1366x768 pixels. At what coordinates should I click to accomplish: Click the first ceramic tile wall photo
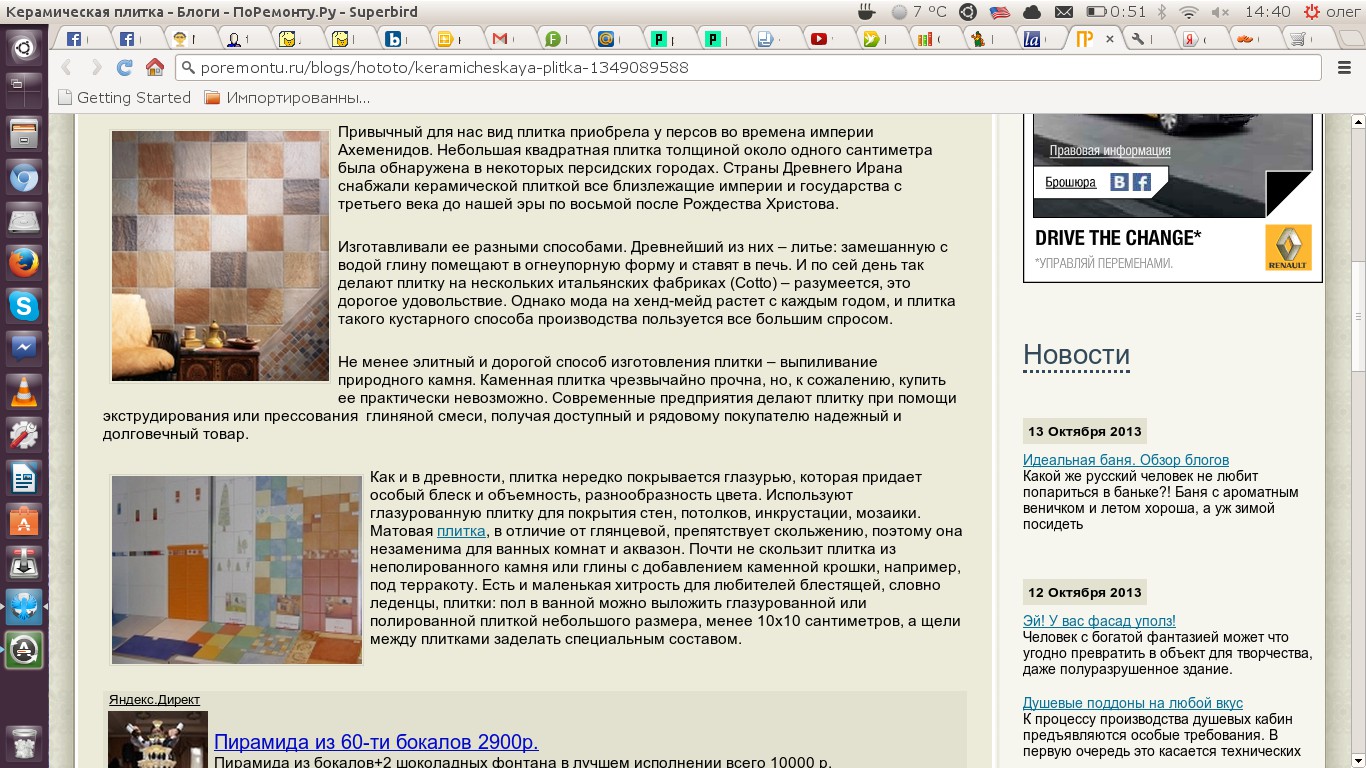coord(220,255)
